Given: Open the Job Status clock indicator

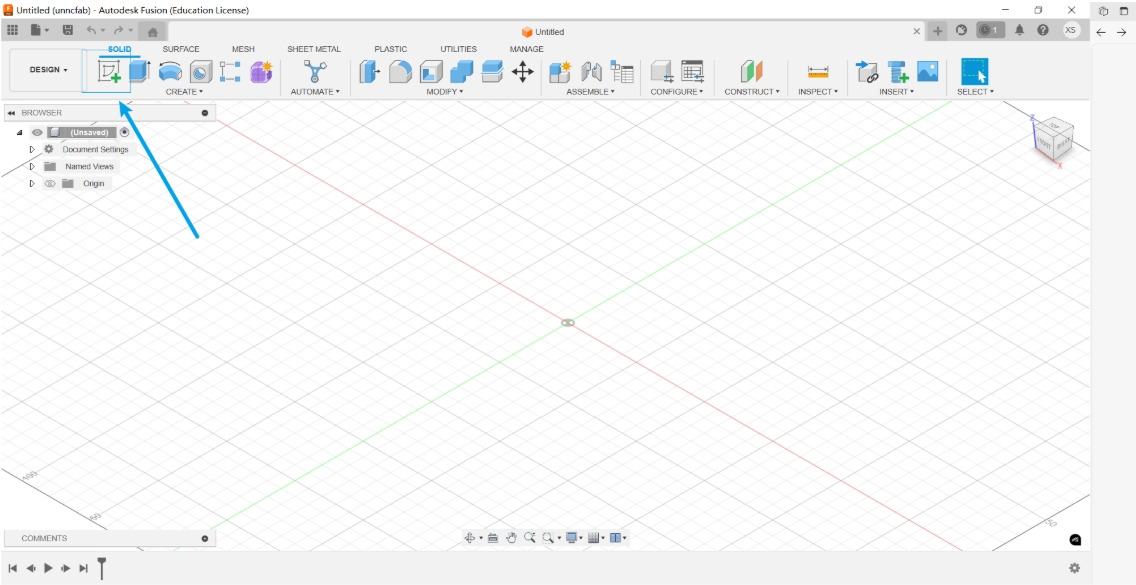Looking at the screenshot, I should tap(990, 30).
